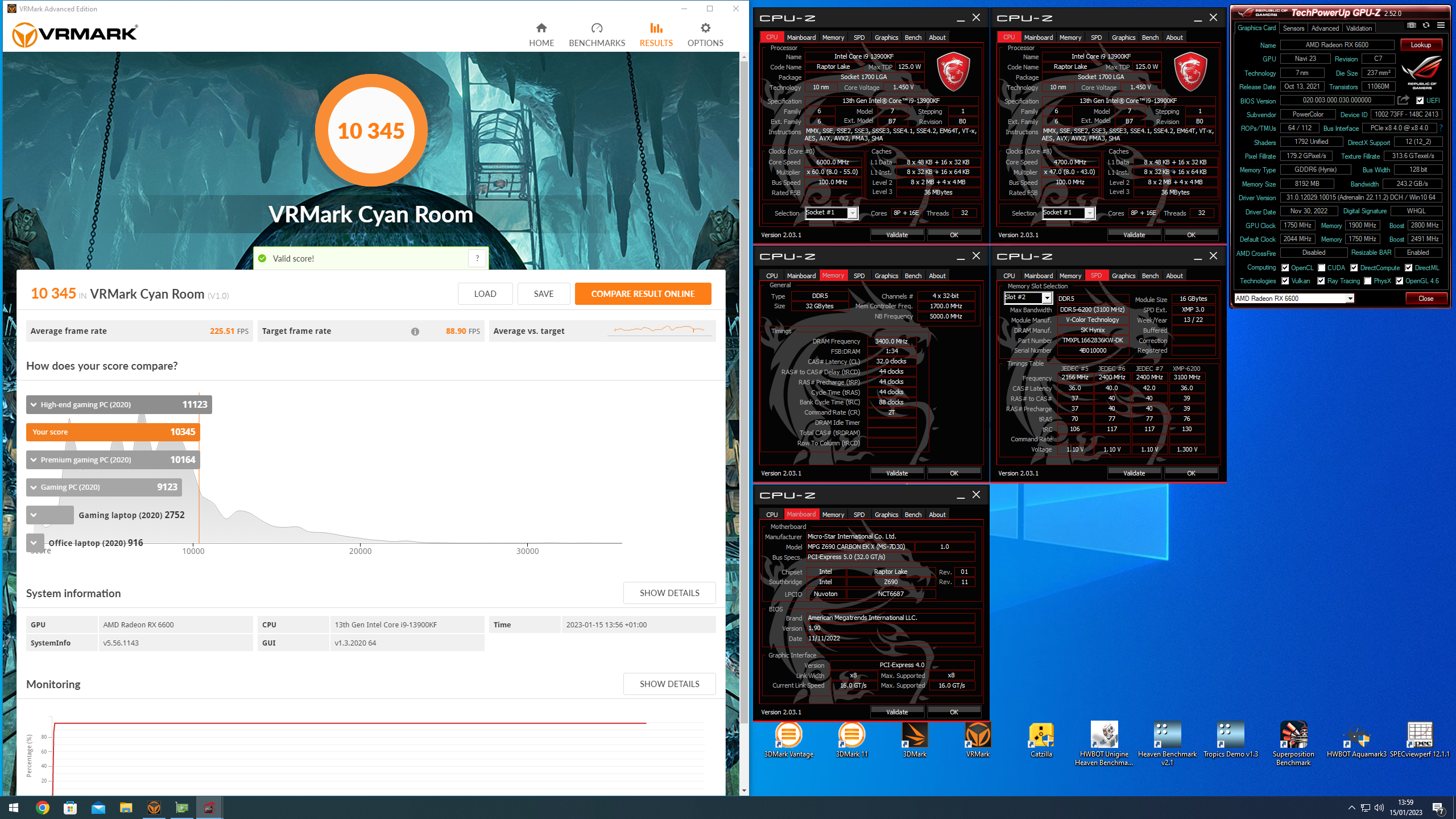Open the VRMark desktop shortcut
This screenshot has height=819, width=1456.
[978, 740]
